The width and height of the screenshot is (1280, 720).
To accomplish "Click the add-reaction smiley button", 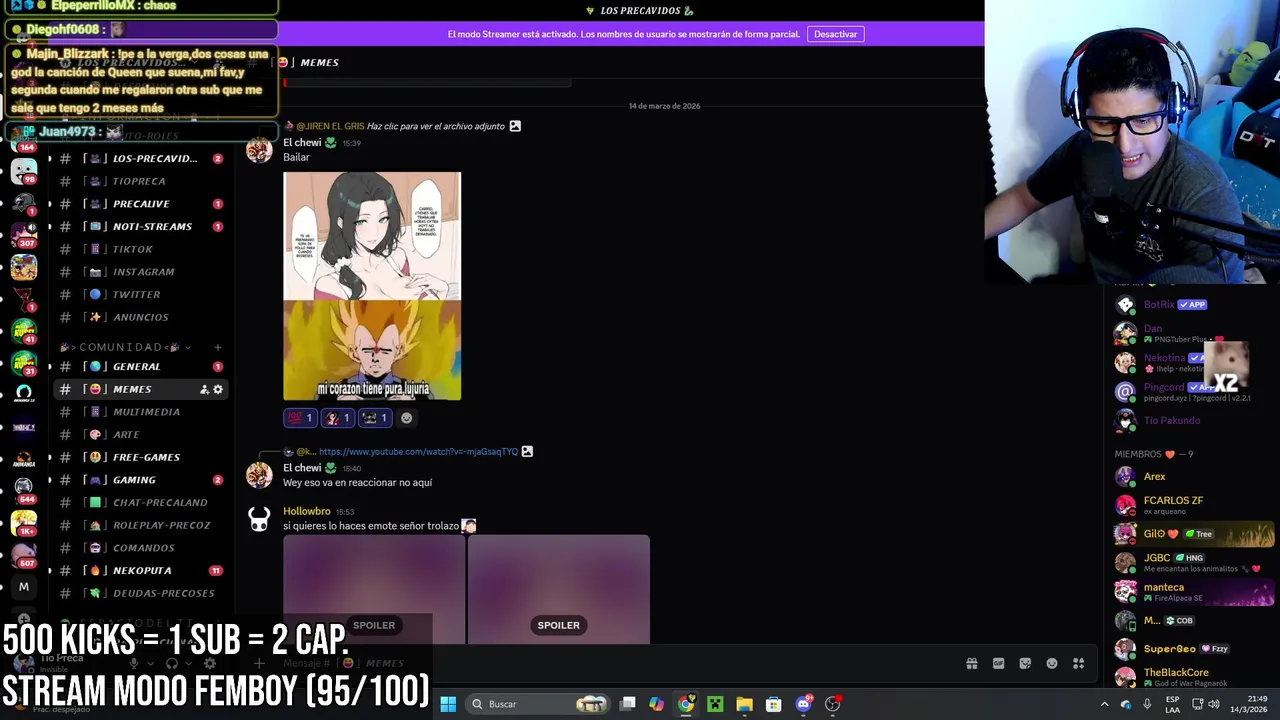I will coord(406,418).
